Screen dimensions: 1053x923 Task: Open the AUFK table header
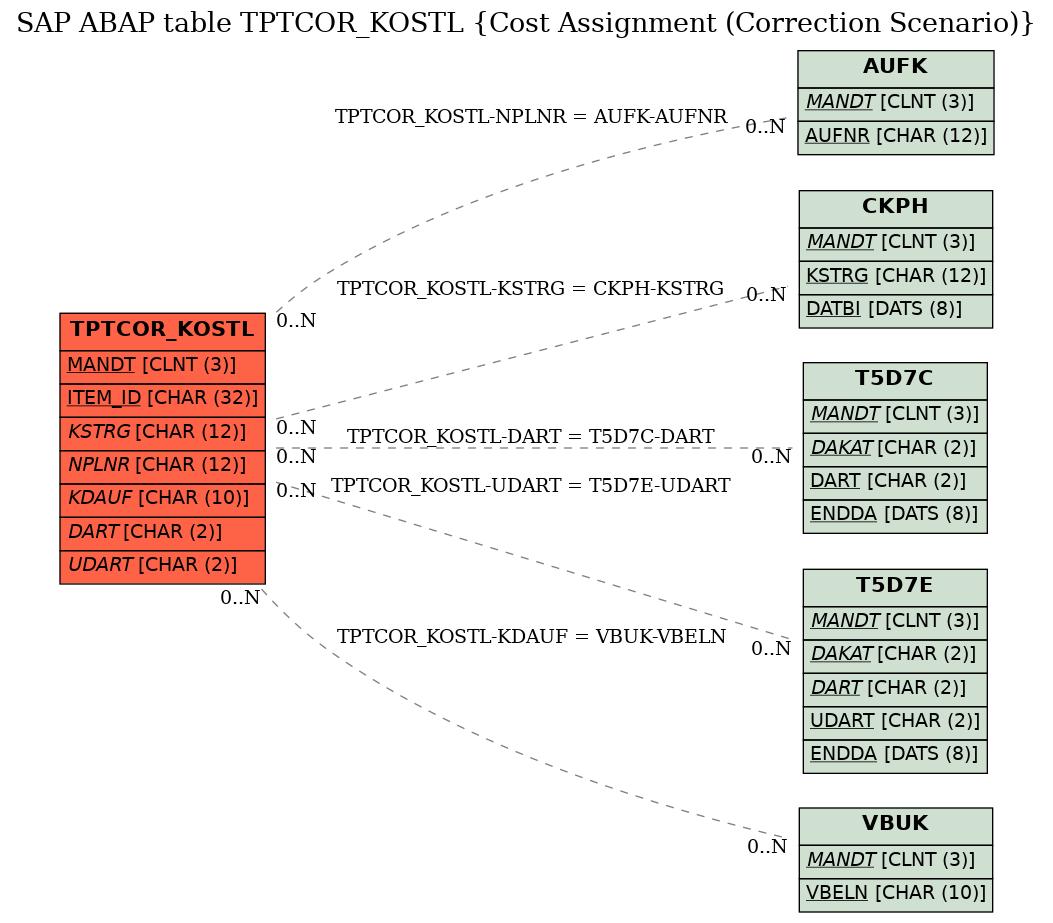click(x=895, y=69)
